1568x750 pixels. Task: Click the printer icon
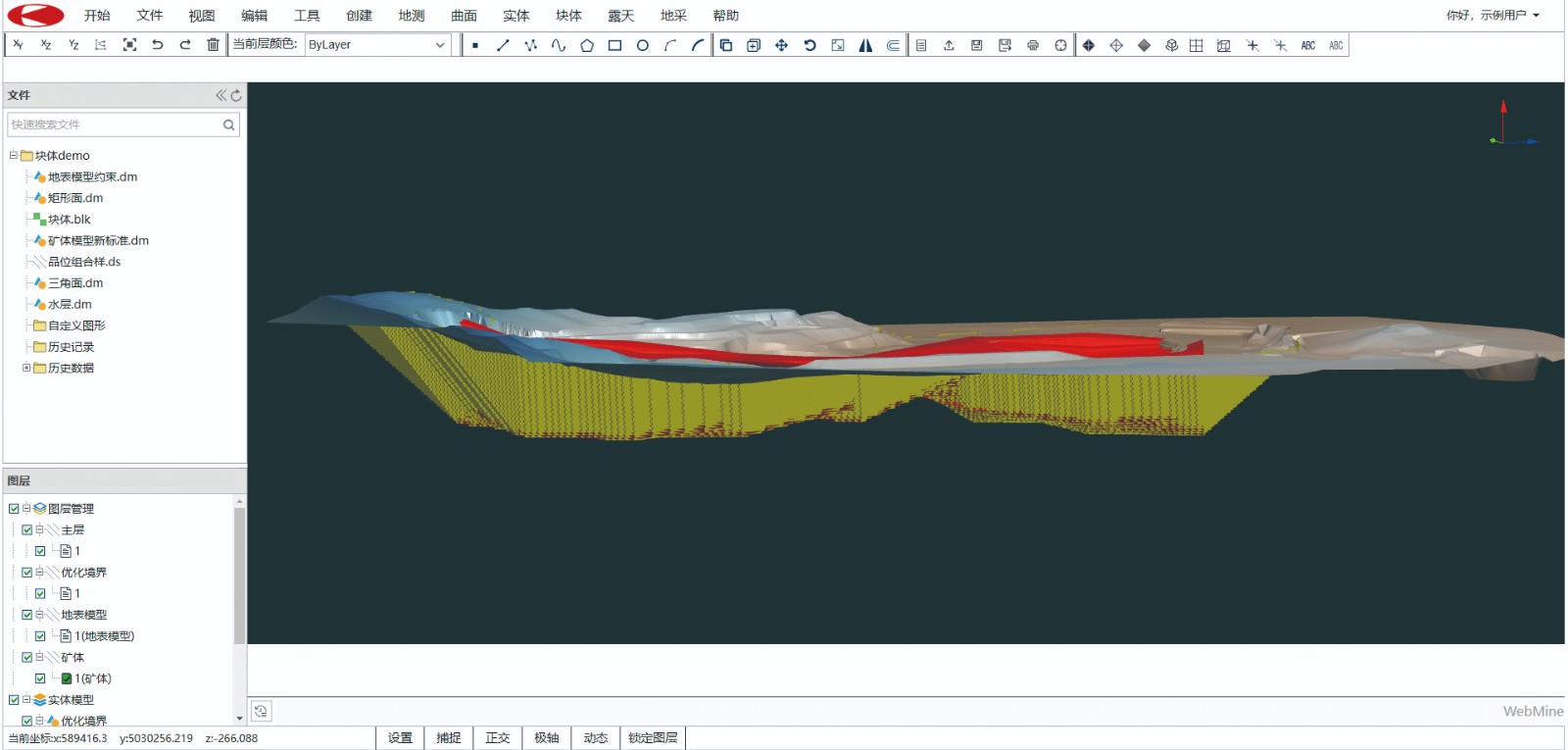(1033, 45)
